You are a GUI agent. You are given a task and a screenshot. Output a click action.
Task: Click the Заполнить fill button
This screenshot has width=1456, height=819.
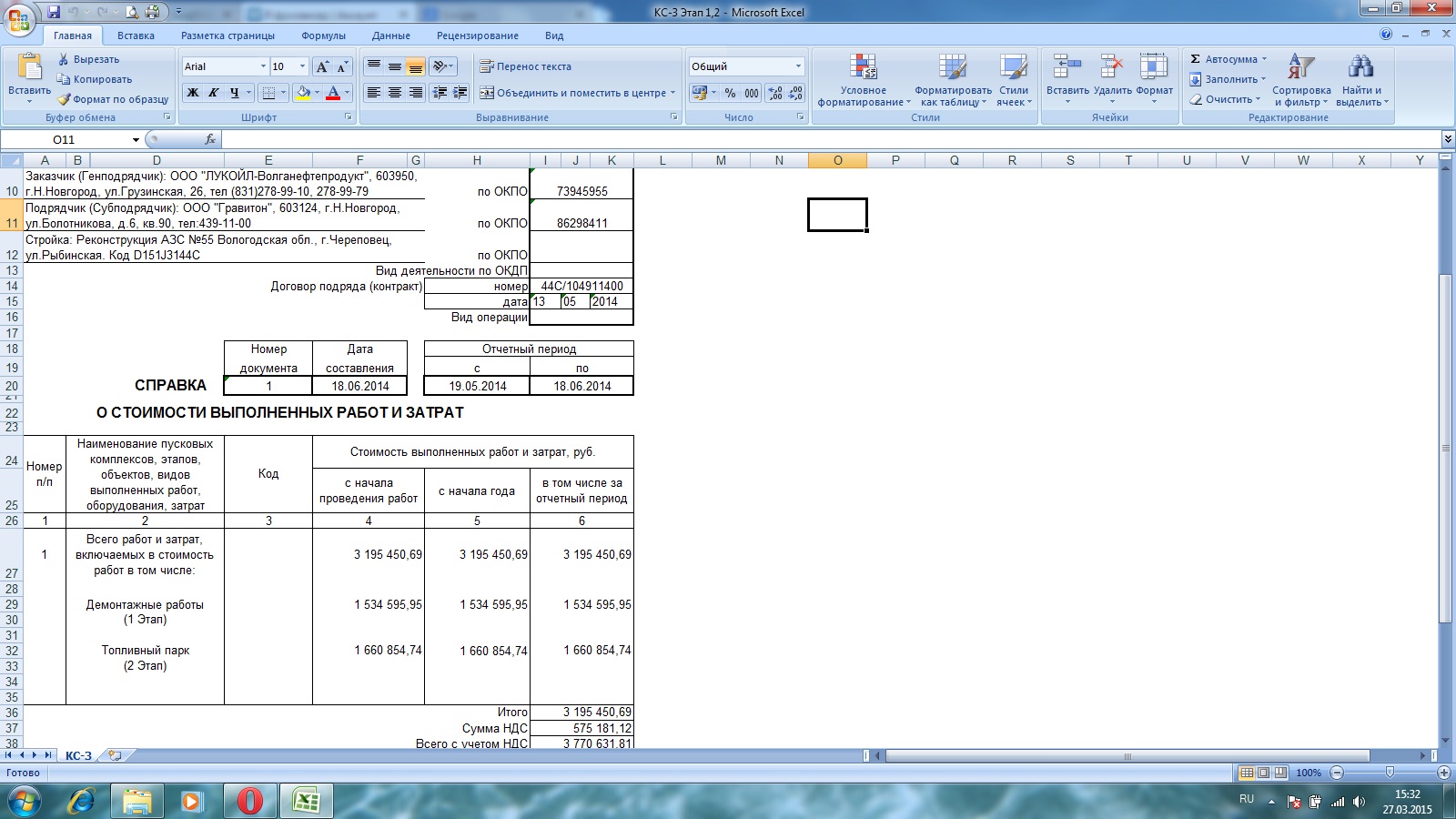[1228, 79]
